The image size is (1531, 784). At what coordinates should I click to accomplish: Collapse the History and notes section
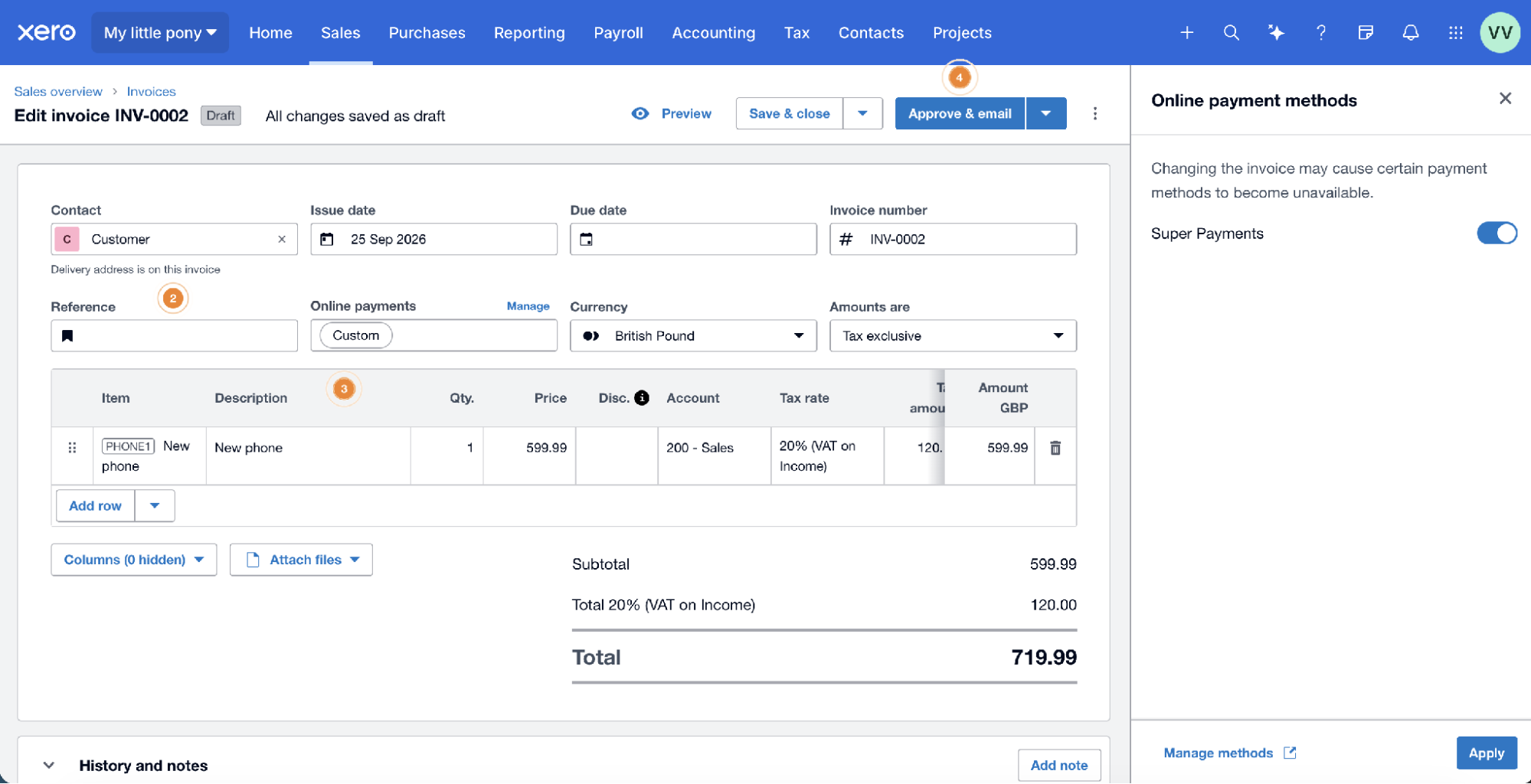click(49, 765)
